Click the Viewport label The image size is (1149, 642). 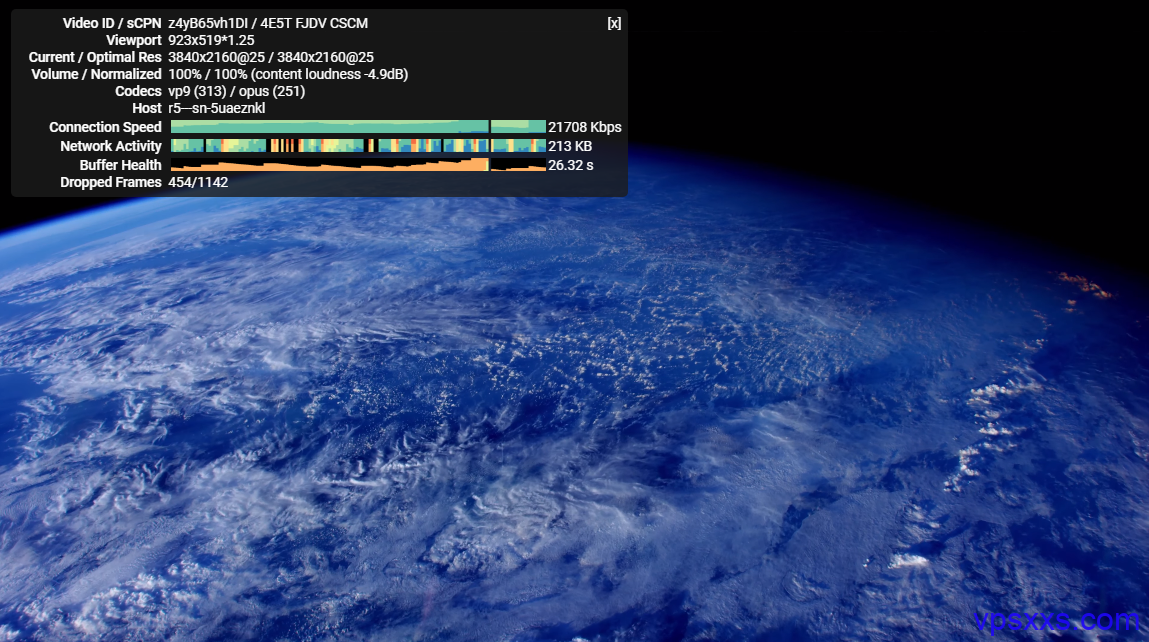[x=134, y=40]
